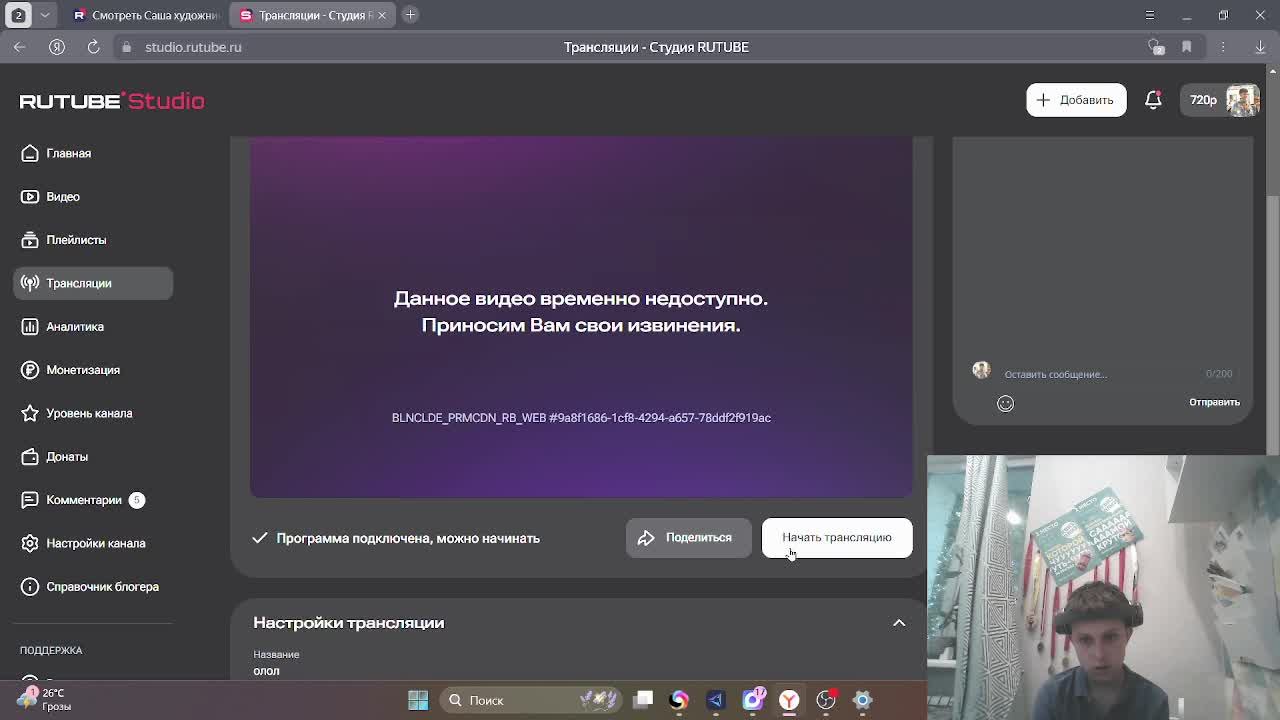This screenshot has width=1280, height=720.
Task: Open the browser downloads
Action: (x=1260, y=47)
